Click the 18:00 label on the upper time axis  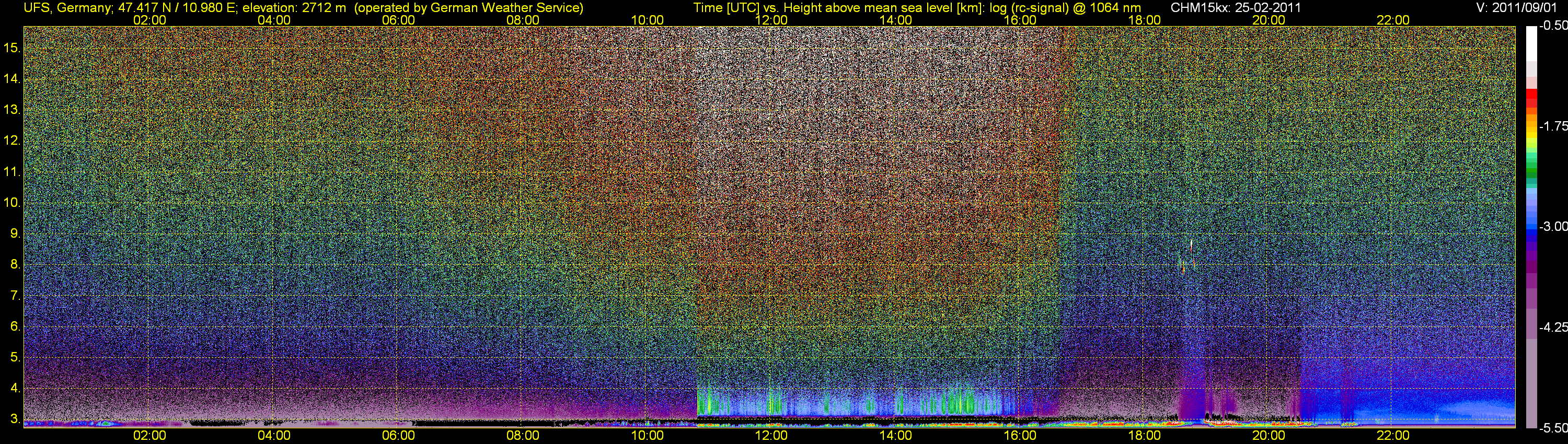point(1144,20)
